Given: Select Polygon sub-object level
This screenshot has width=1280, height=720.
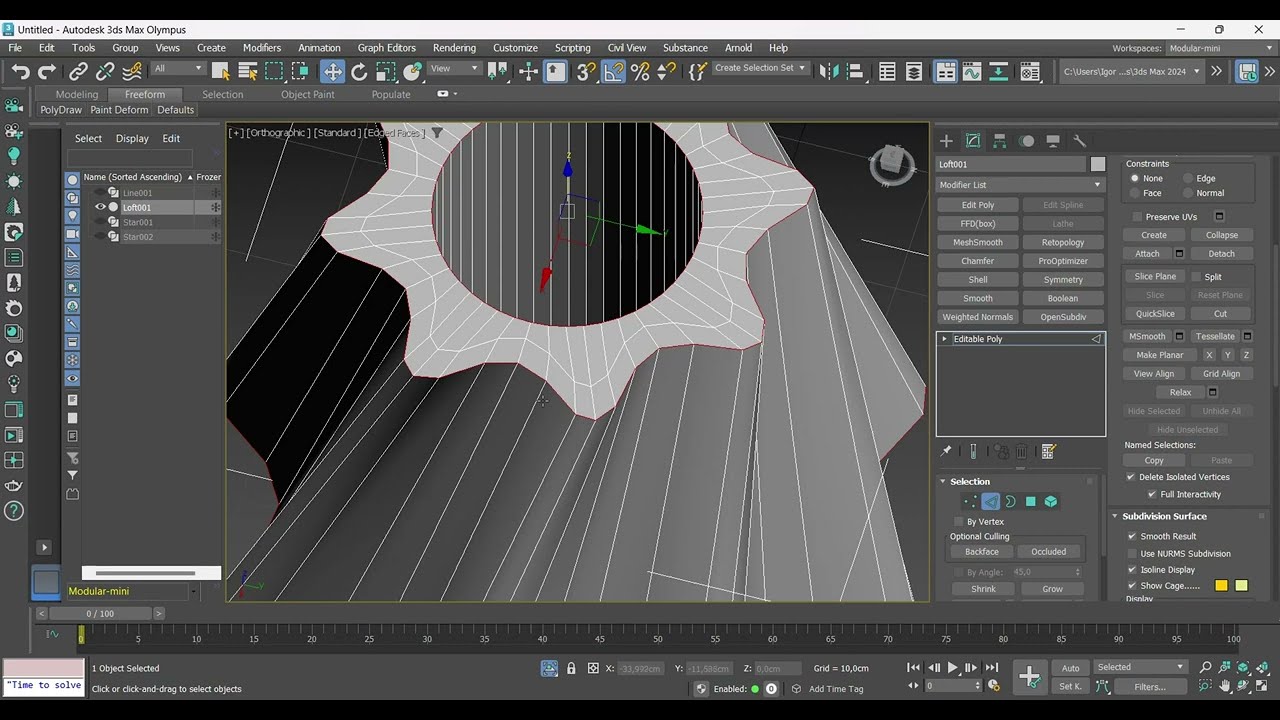Looking at the screenshot, I should (x=1031, y=502).
